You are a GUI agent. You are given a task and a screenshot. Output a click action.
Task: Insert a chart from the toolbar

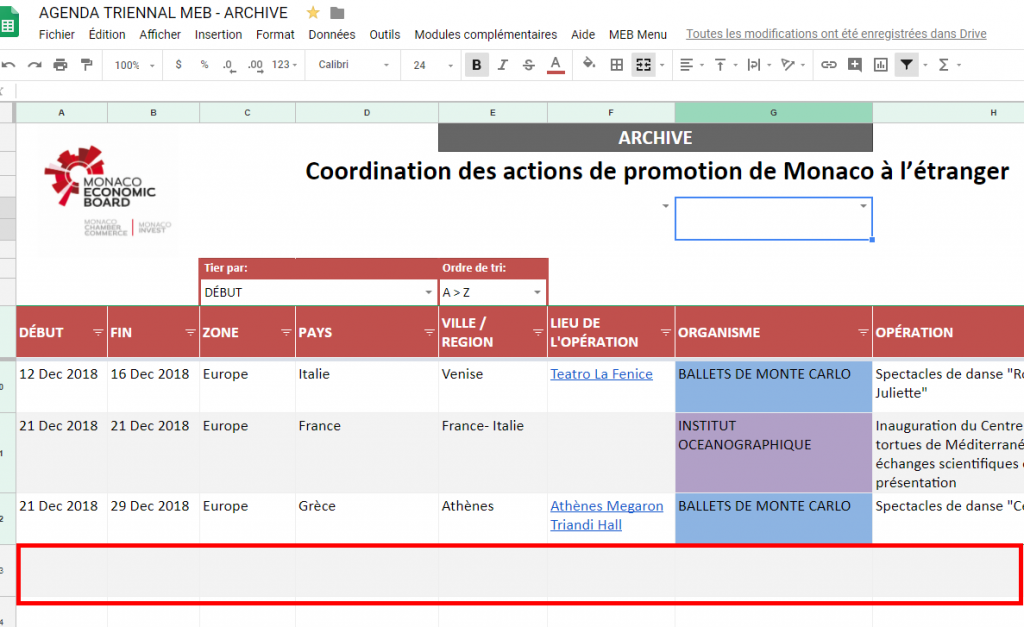tap(879, 64)
